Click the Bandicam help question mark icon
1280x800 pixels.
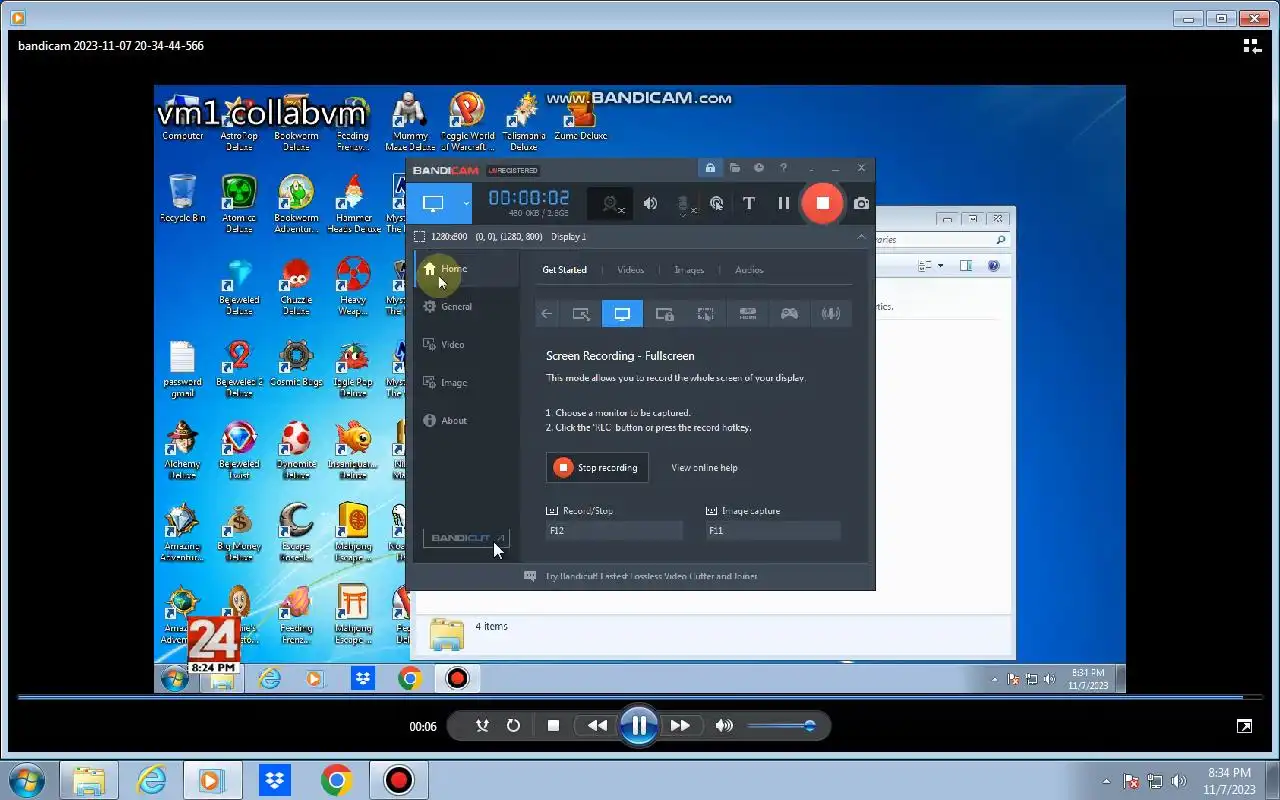click(x=784, y=168)
